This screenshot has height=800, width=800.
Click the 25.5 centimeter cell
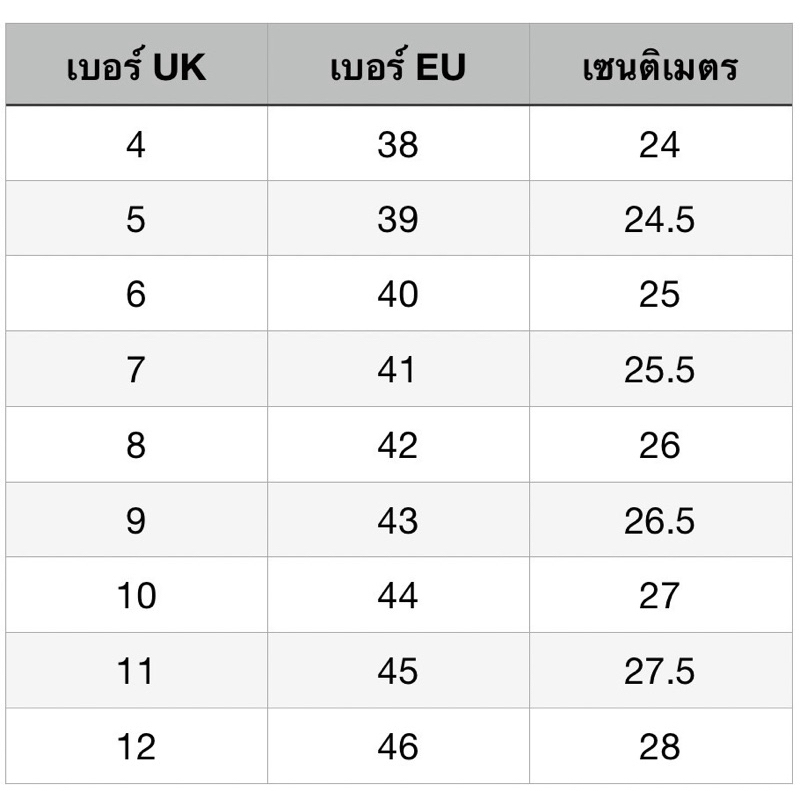(x=661, y=369)
